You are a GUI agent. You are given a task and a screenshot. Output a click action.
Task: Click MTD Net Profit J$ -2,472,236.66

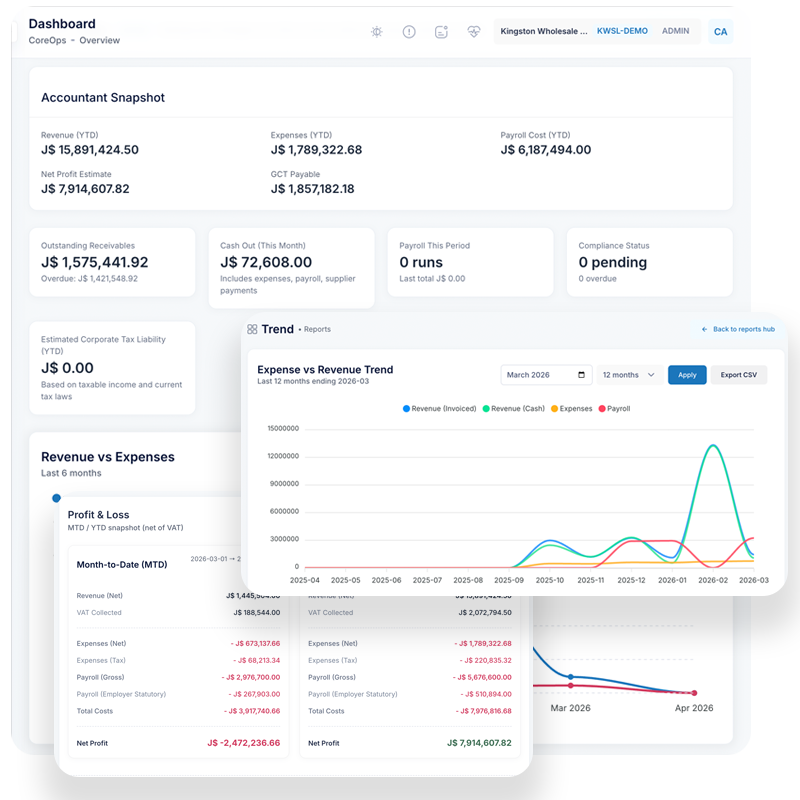point(243,743)
